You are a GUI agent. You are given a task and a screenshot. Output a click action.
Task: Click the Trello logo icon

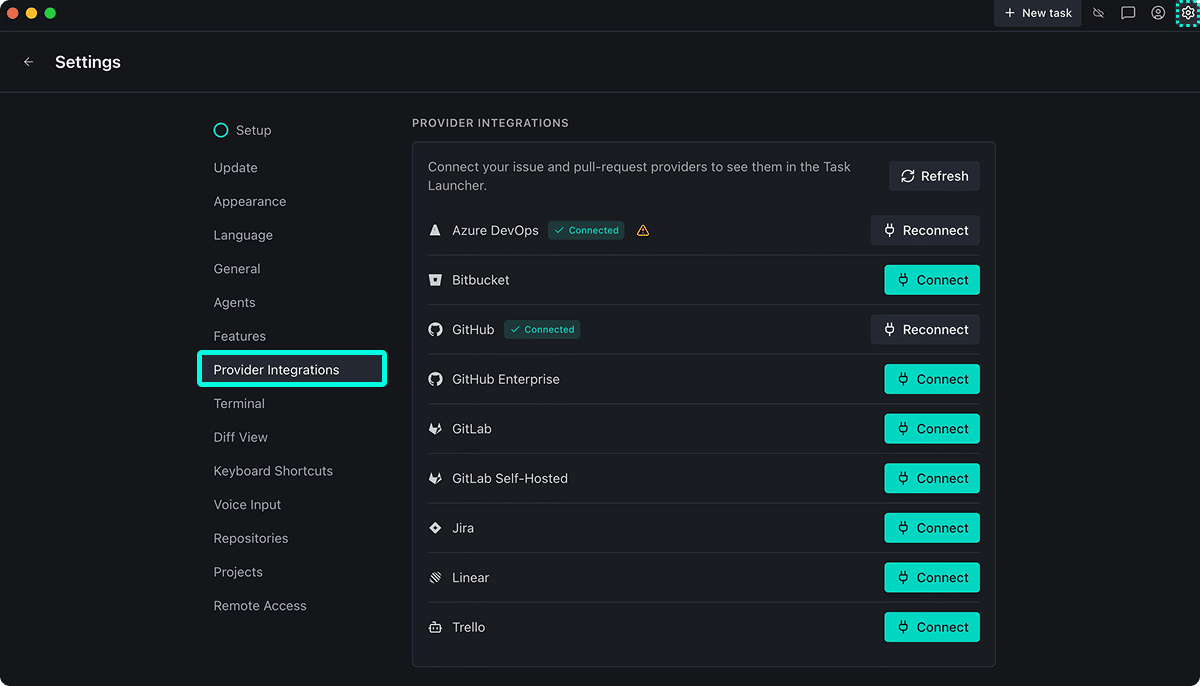click(435, 627)
